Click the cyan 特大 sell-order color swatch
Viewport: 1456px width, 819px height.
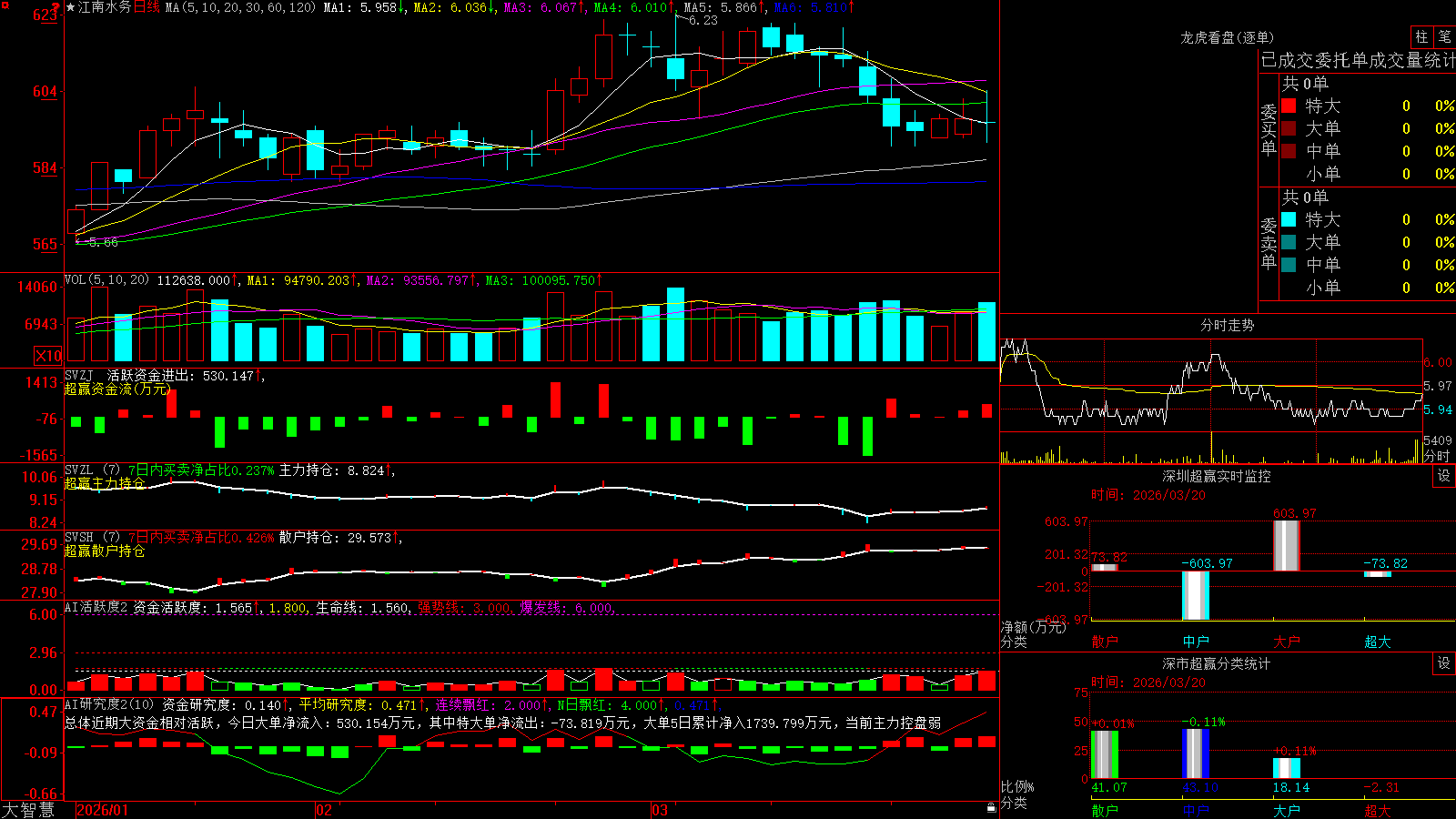click(1289, 219)
